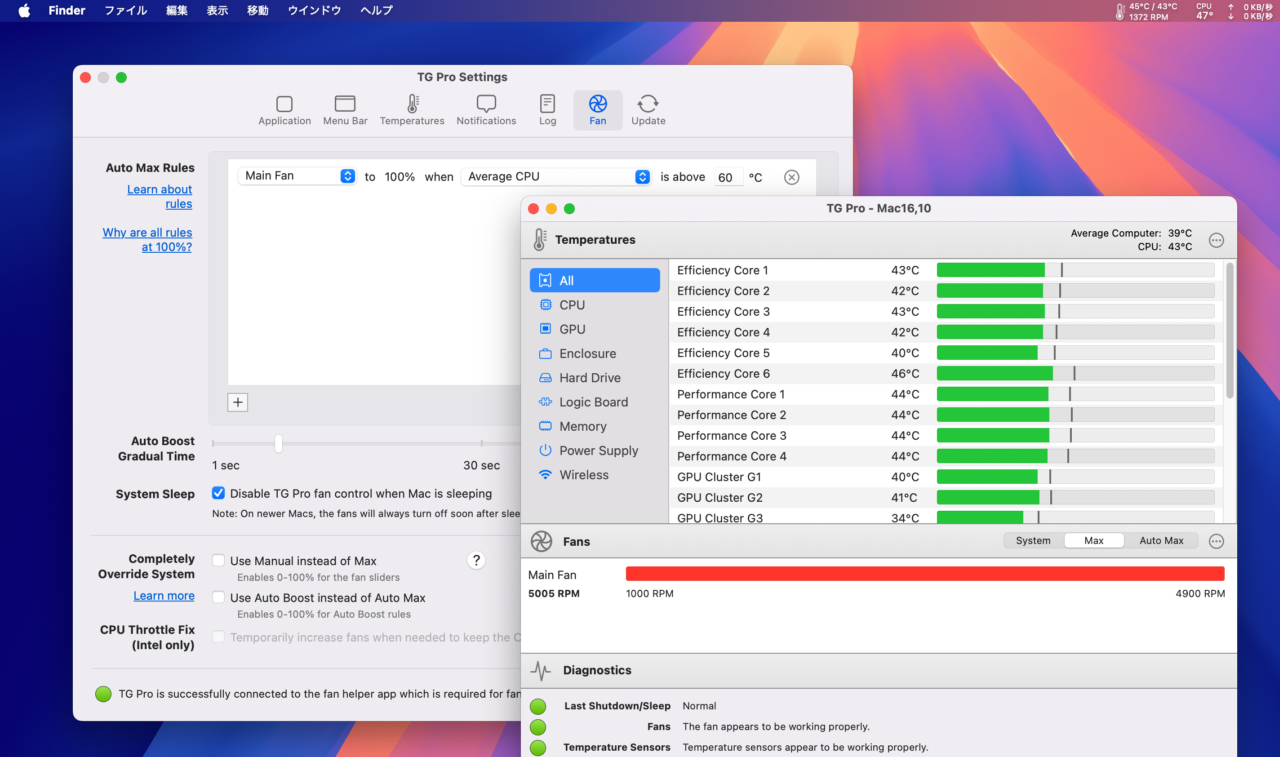Click the thermometer Temperatures header icon
The height and width of the screenshot is (757, 1280).
pyautogui.click(x=540, y=240)
